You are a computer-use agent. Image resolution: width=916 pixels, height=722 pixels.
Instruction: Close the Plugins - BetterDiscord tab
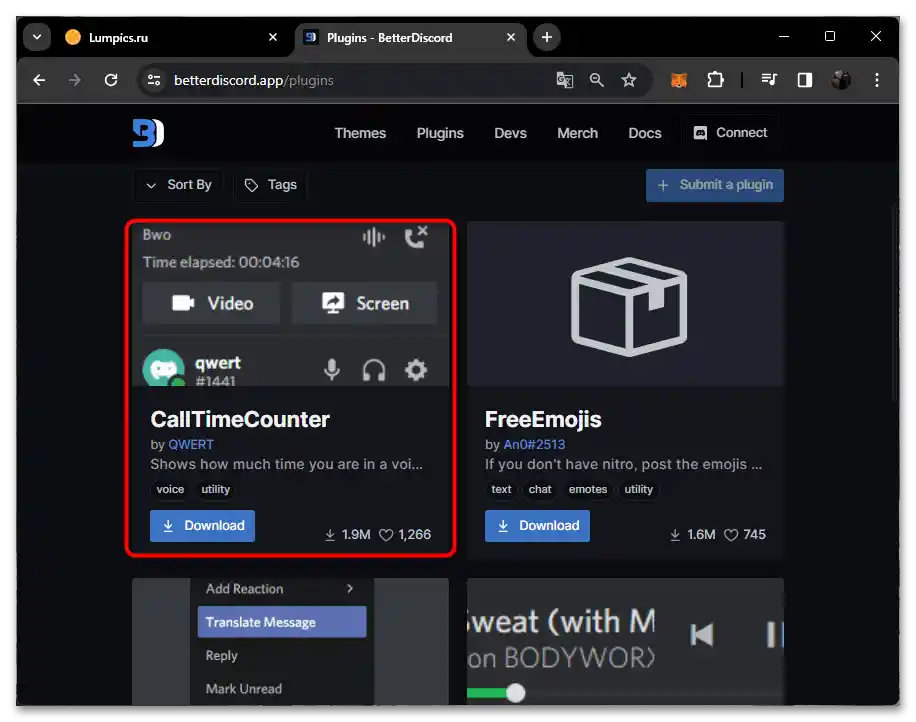click(511, 37)
